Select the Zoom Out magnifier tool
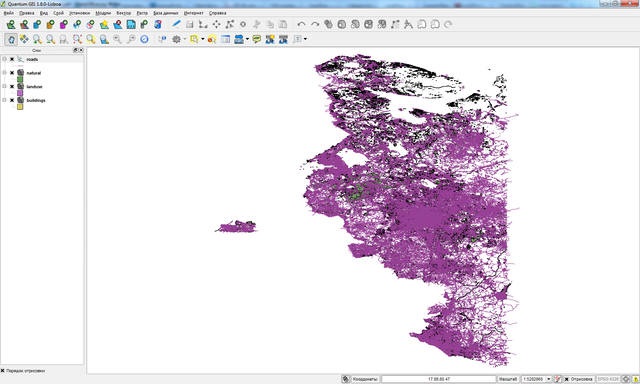Viewport: 640px width, 384px height. coord(51,39)
